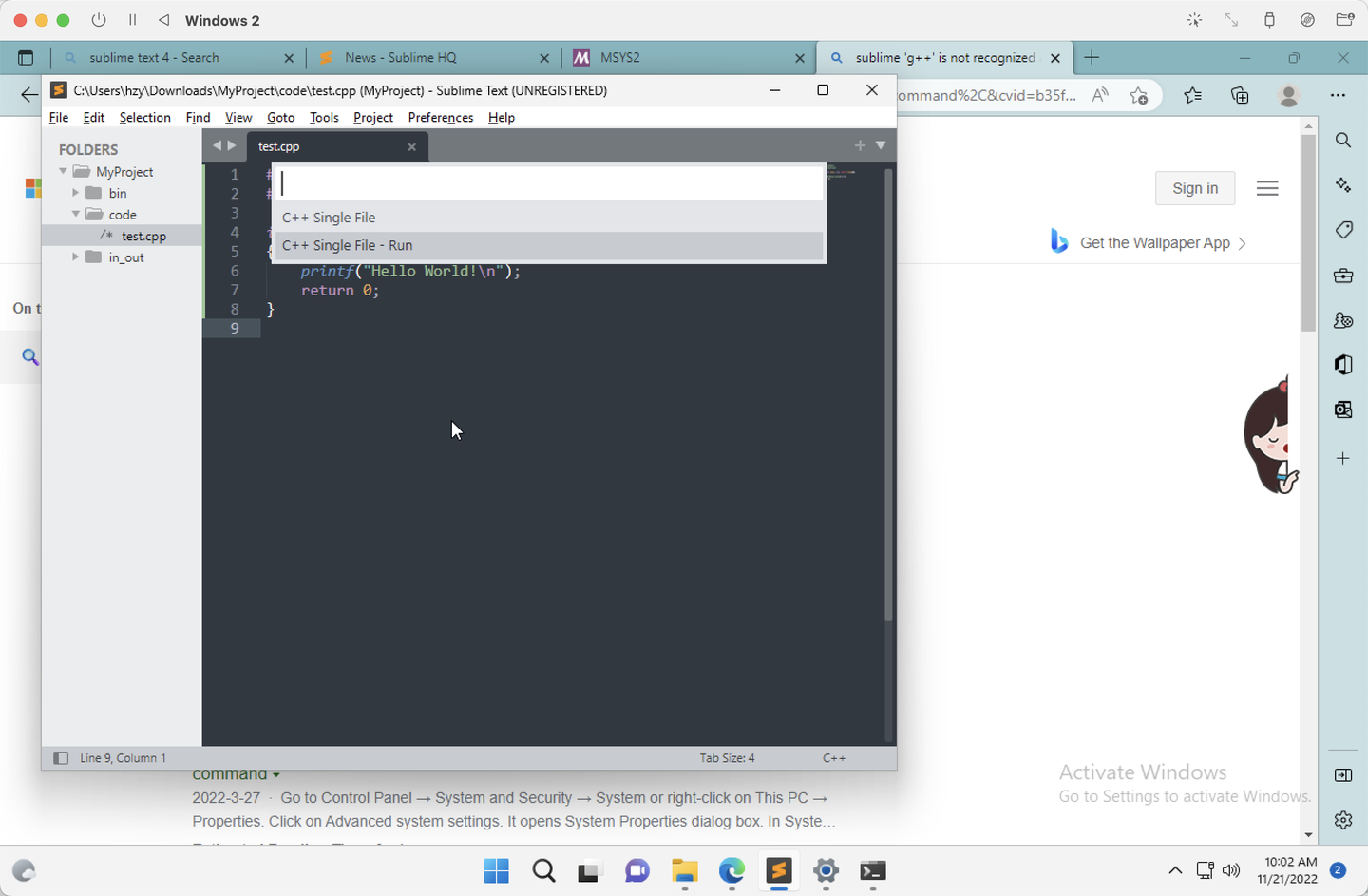
Task: Click the Sign in button
Action: [1195, 188]
